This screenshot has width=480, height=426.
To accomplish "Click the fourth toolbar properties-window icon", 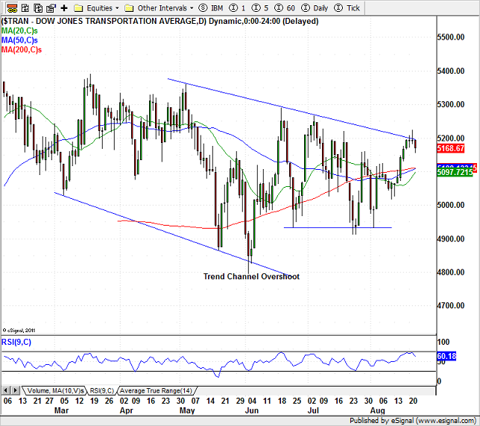I will (x=51, y=8).
